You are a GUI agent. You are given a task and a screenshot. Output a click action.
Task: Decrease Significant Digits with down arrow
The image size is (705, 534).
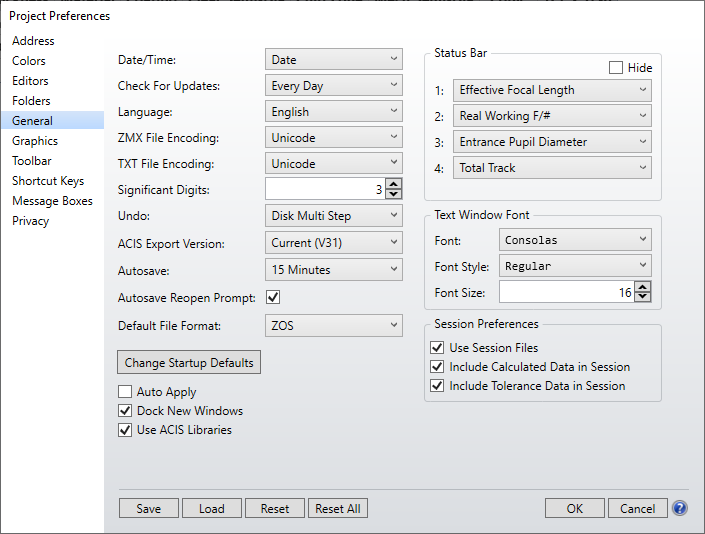394,194
